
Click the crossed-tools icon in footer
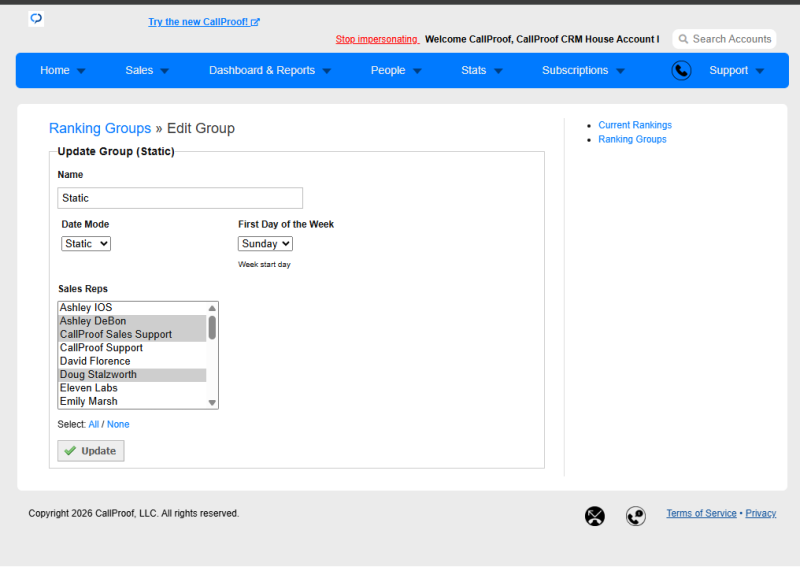coord(595,516)
